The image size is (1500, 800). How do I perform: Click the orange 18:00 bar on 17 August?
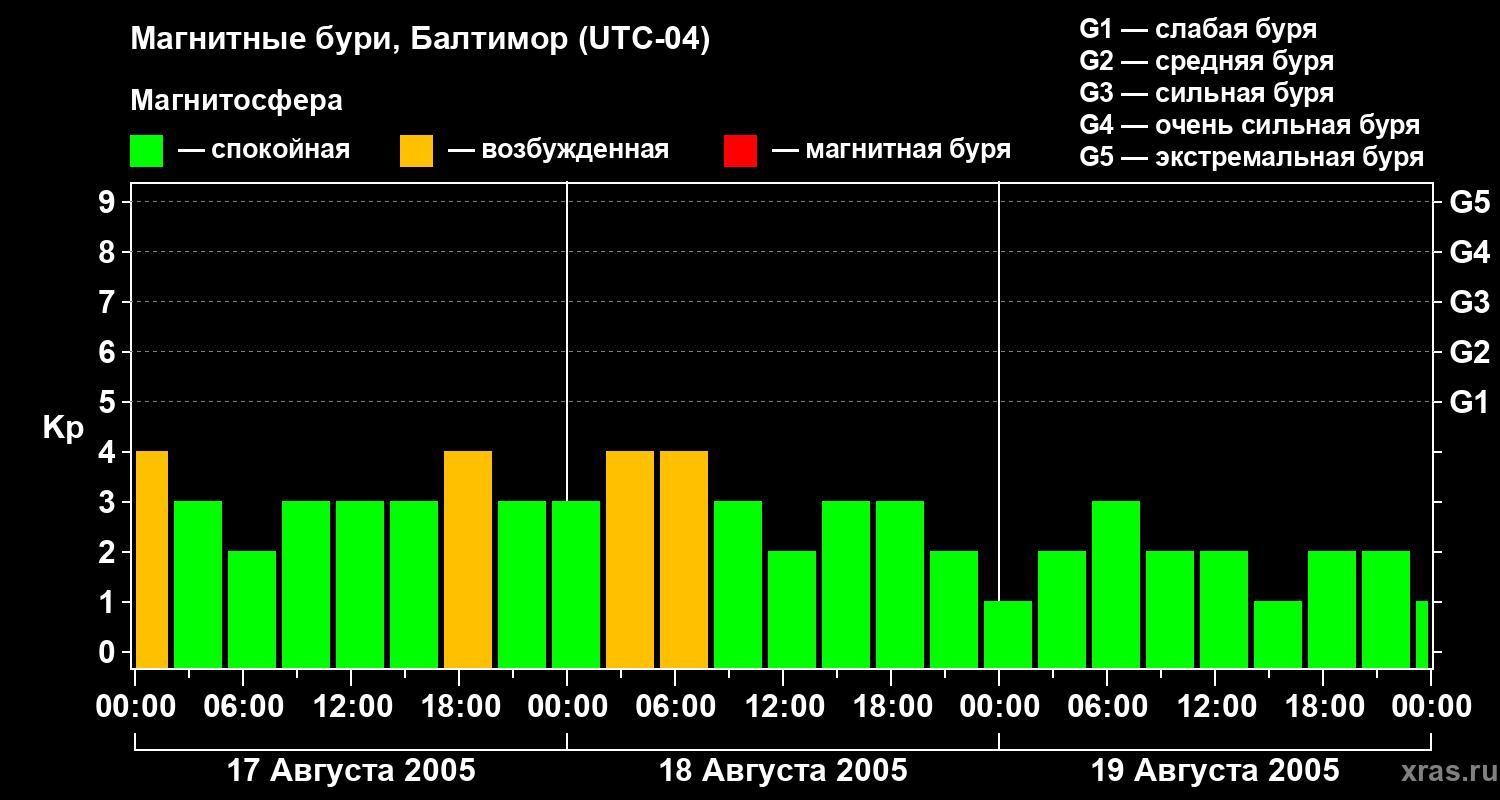tap(468, 559)
